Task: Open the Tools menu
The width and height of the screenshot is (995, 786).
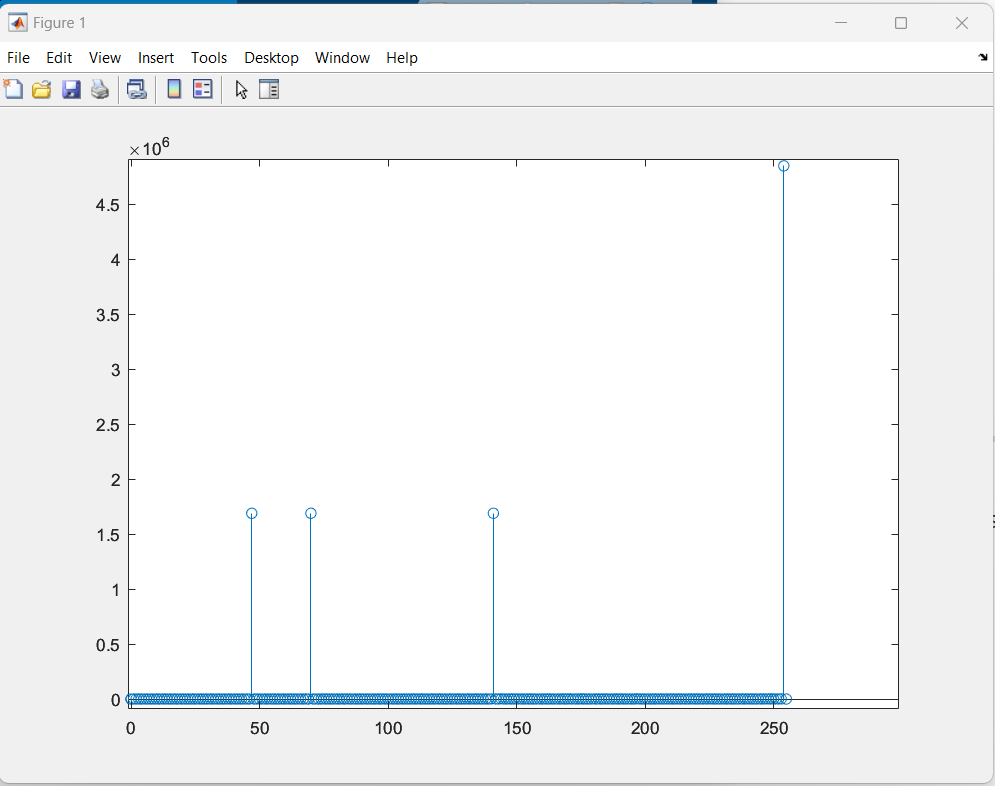Action: point(209,58)
